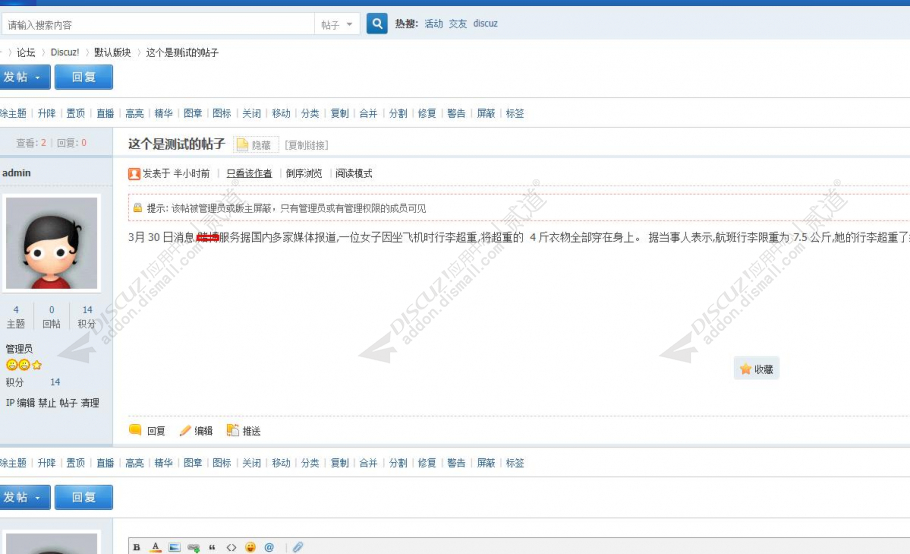The height and width of the screenshot is (554, 910).
Task: Open the hot search term discuz
Action: [x=485, y=24]
